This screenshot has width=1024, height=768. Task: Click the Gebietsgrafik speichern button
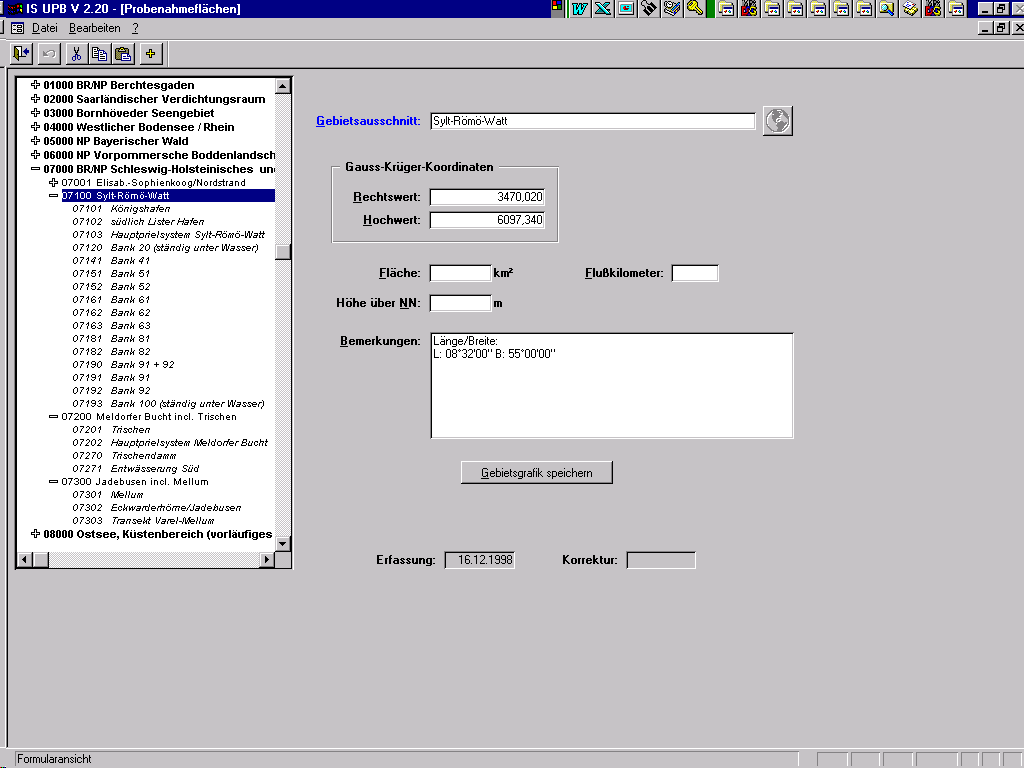[x=536, y=472]
